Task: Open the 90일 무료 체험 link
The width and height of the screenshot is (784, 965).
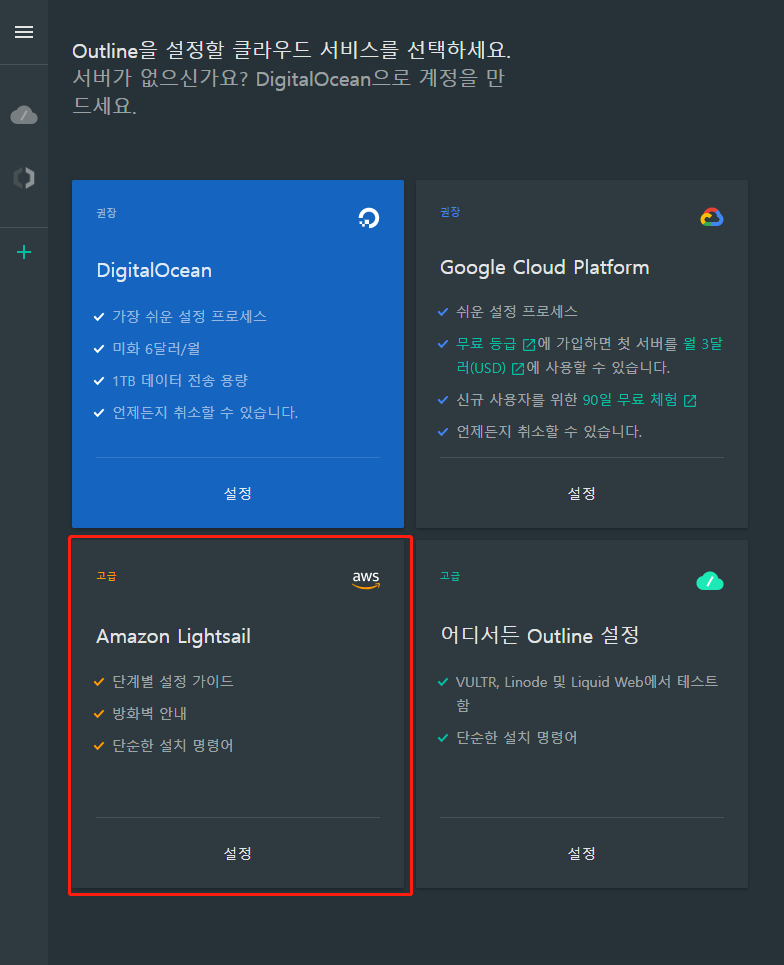Action: (630, 400)
